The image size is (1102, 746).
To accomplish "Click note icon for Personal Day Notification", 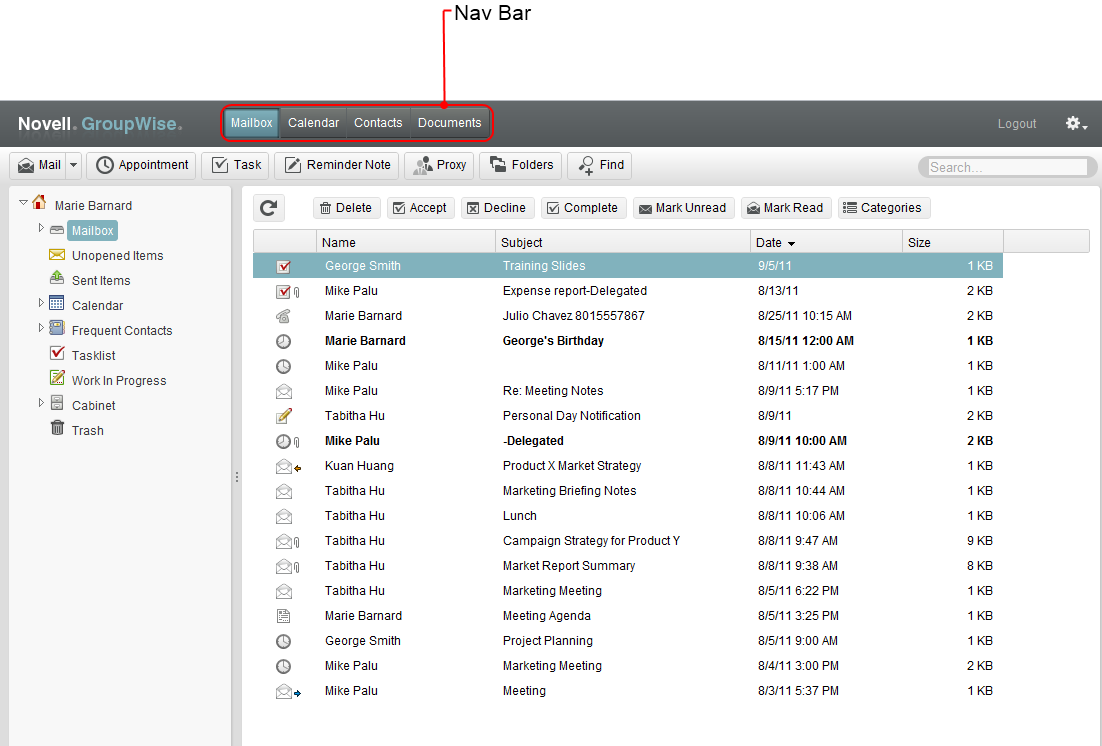I will click(x=283, y=416).
